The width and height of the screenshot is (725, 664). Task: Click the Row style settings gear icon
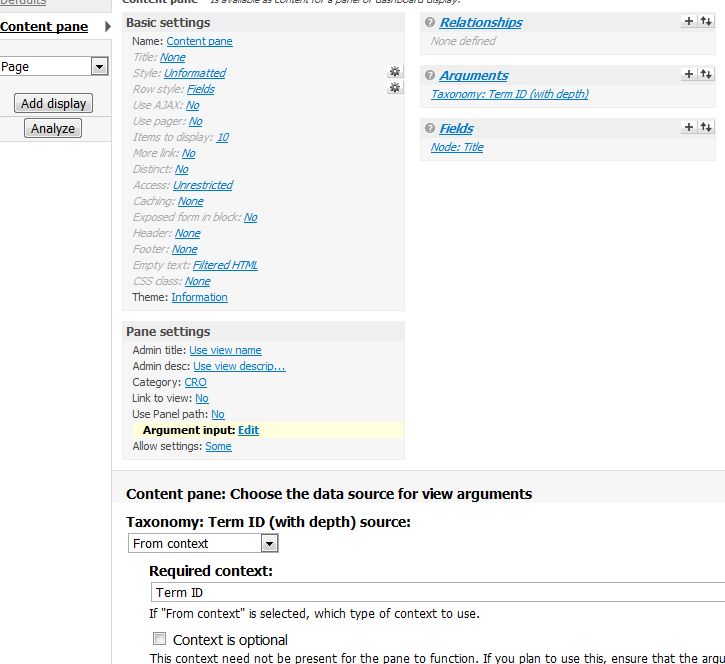(395, 88)
